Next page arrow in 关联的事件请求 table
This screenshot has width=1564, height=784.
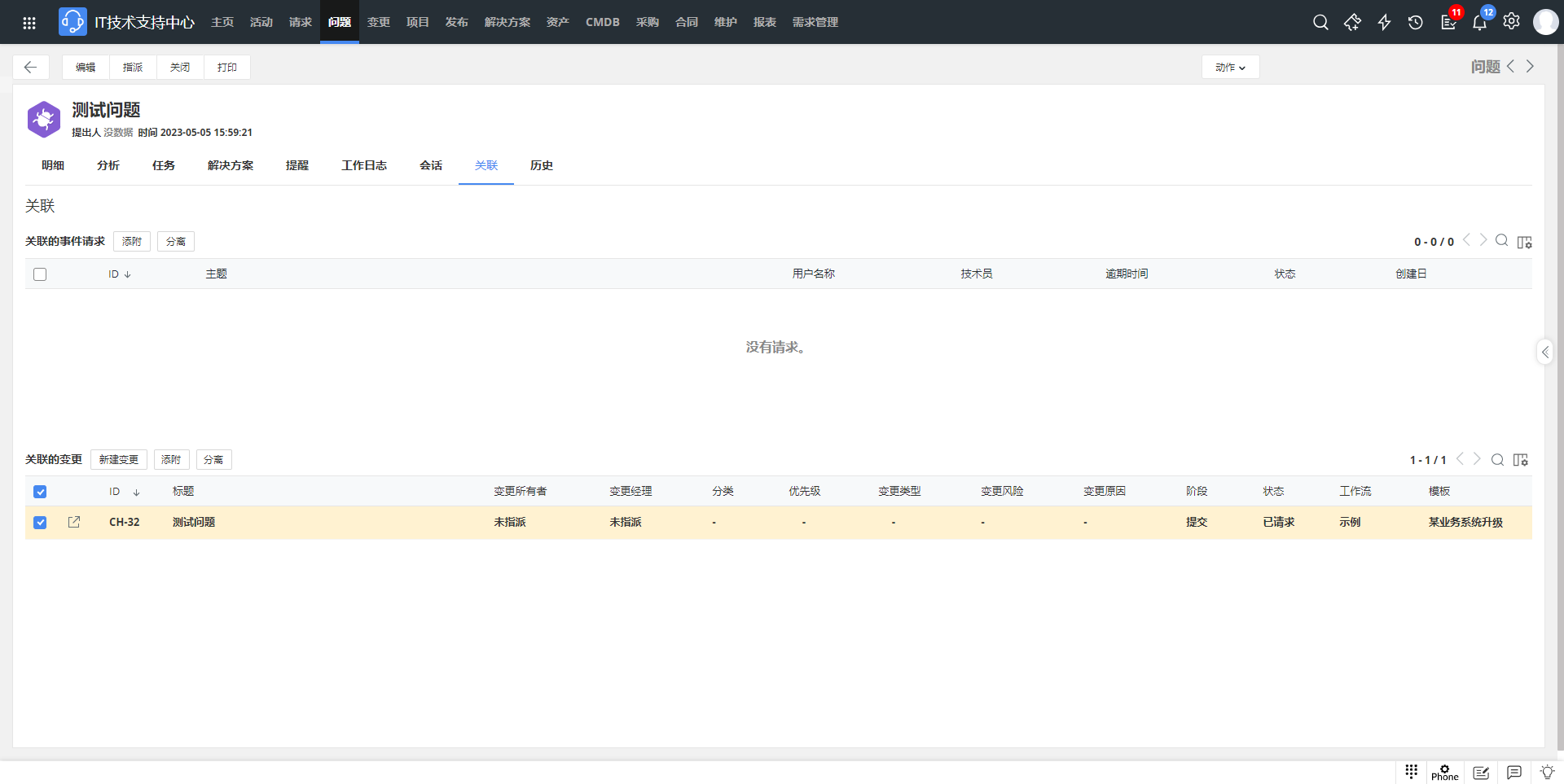pyautogui.click(x=1483, y=240)
